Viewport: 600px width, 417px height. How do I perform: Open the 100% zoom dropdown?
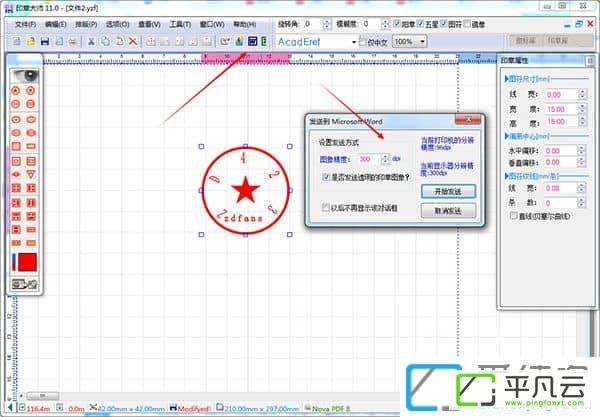(x=422, y=41)
